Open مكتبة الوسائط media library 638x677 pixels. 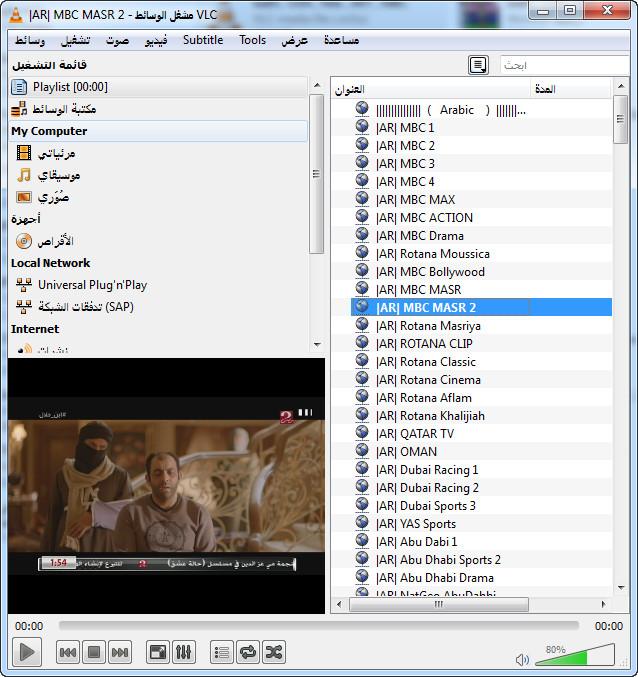pos(158,109)
